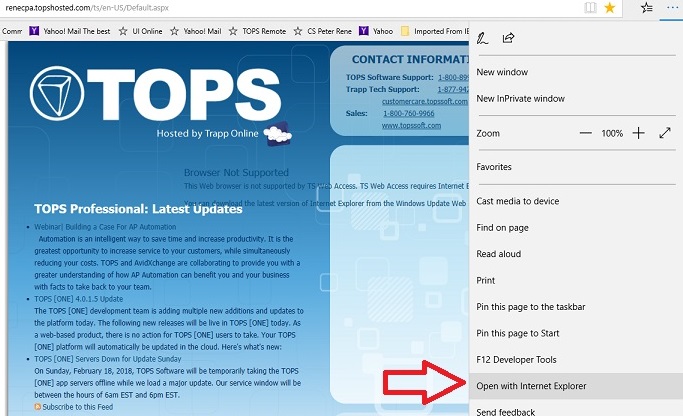This screenshot has width=683, height=416.
Task: Choose Cast media to device
Action: click(x=576, y=201)
